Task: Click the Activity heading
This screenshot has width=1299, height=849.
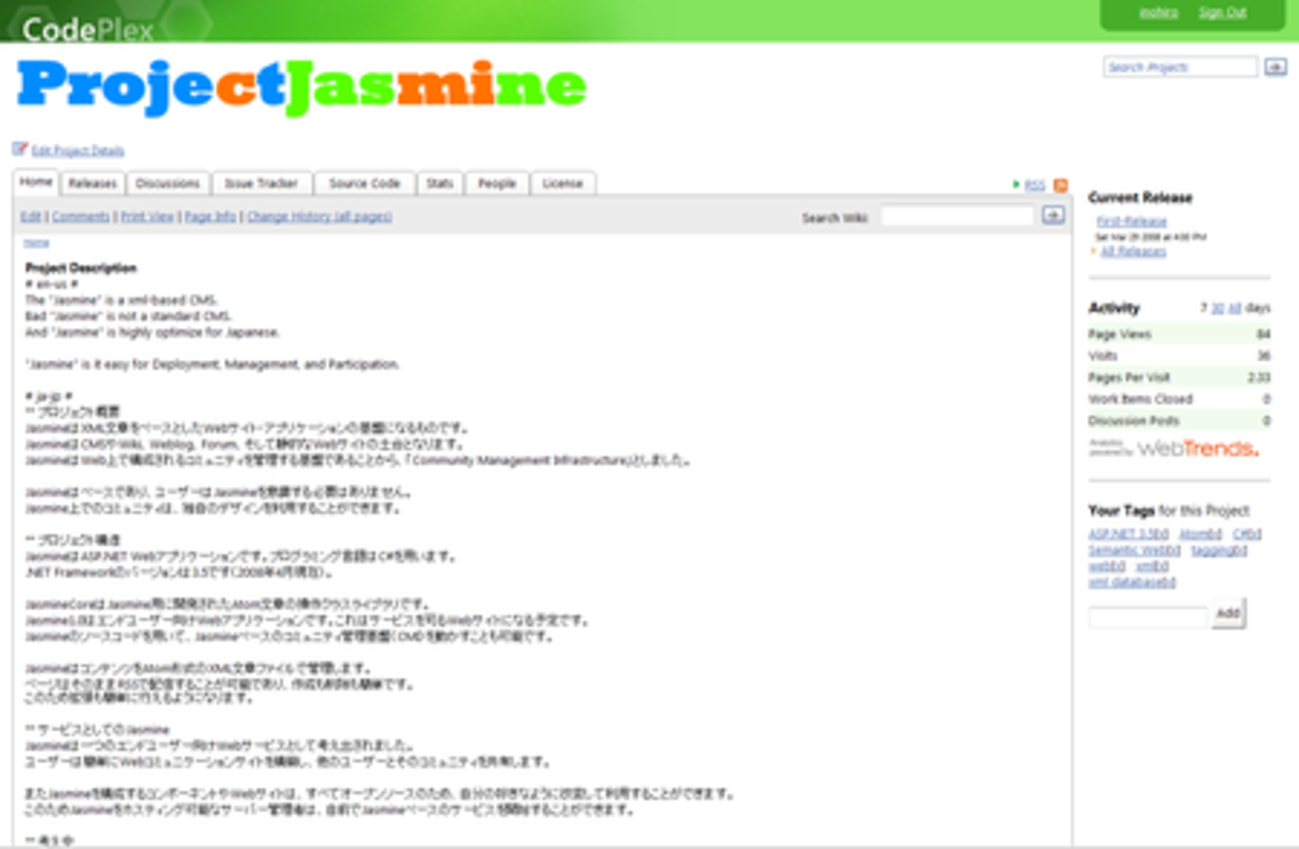Action: [1114, 308]
